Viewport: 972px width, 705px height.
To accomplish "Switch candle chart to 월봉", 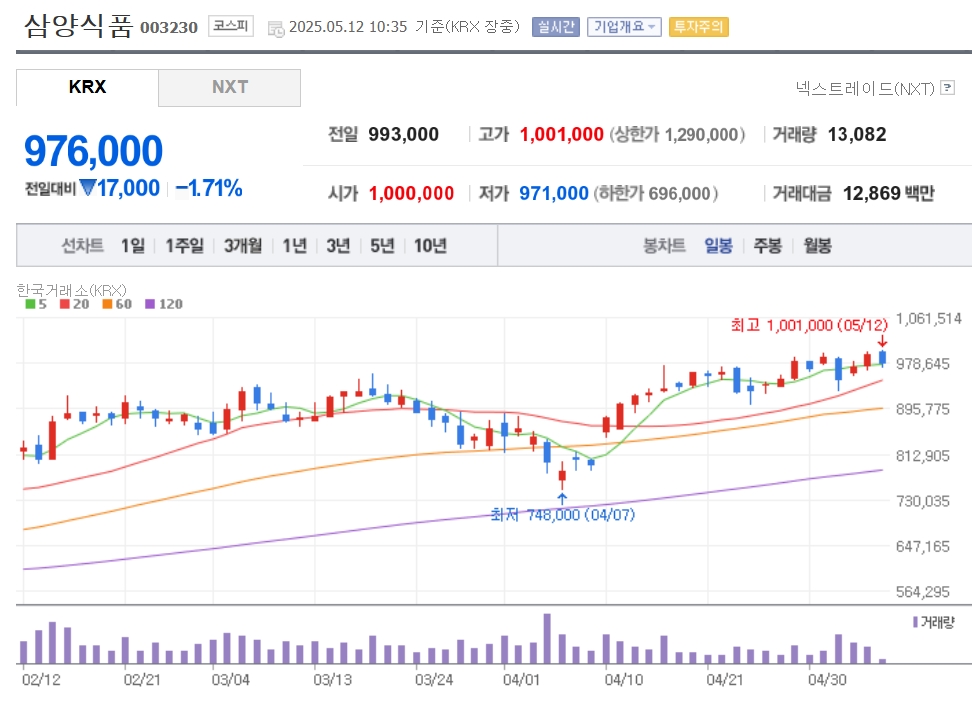I will pyautogui.click(x=818, y=246).
